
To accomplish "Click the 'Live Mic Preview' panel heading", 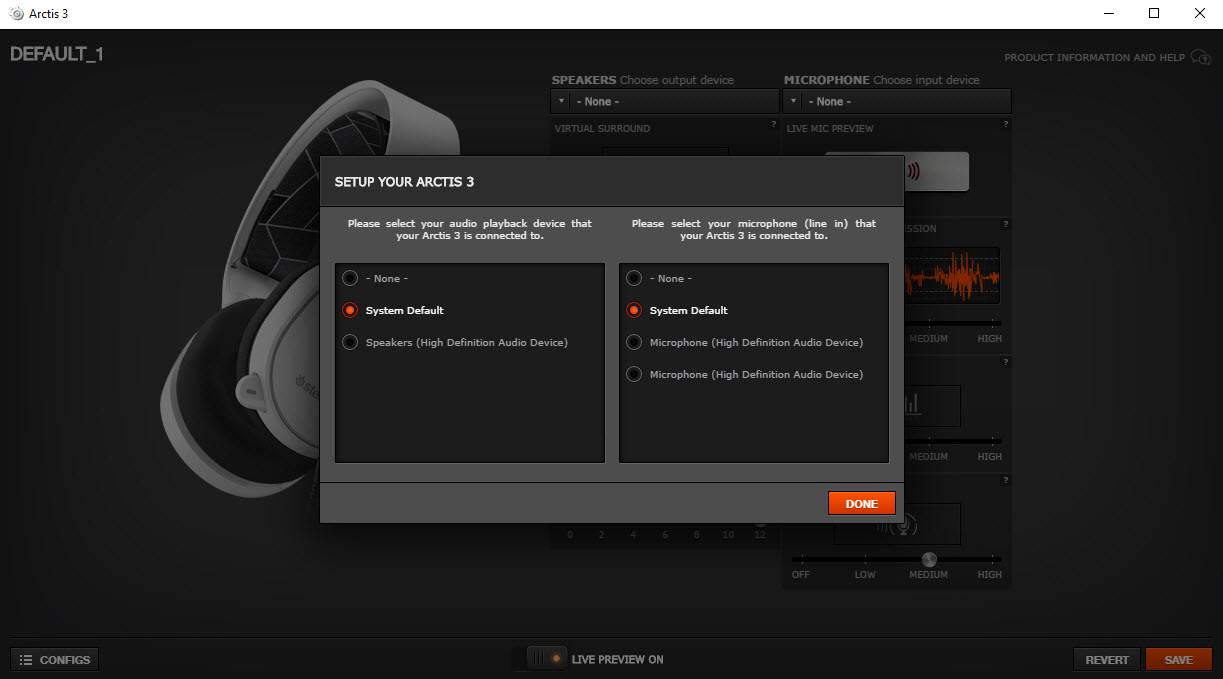I will pos(830,128).
